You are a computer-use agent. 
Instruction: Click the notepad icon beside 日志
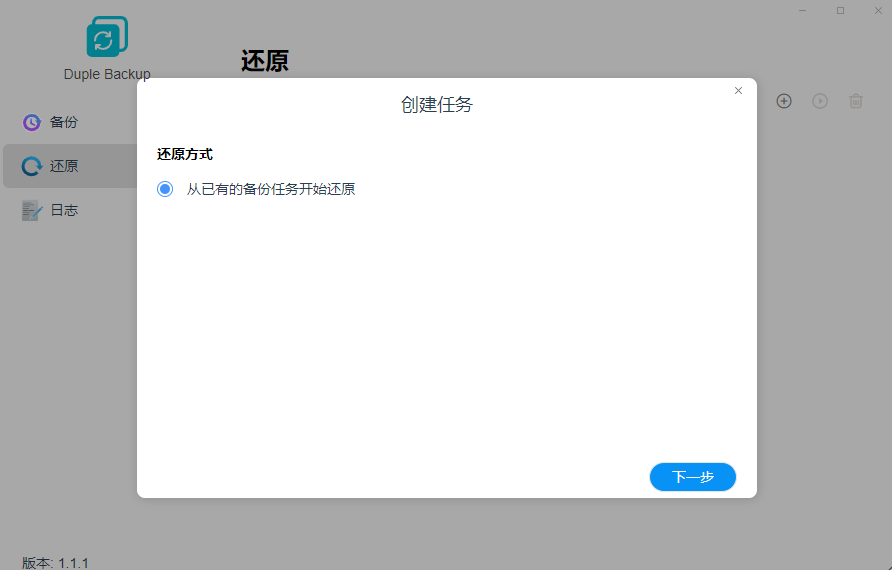coord(32,210)
